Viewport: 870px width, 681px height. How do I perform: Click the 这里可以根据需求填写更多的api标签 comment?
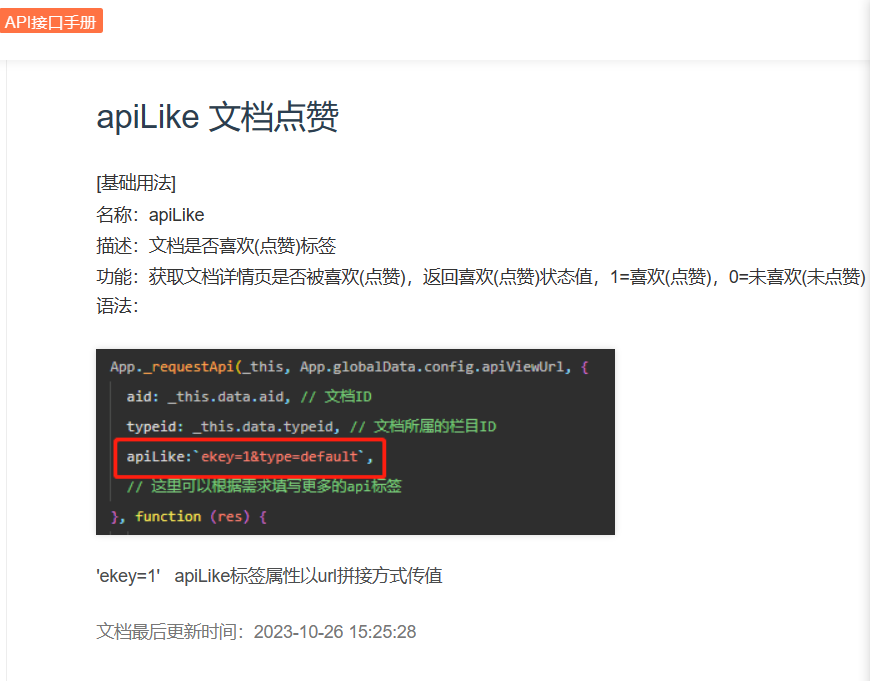point(264,486)
